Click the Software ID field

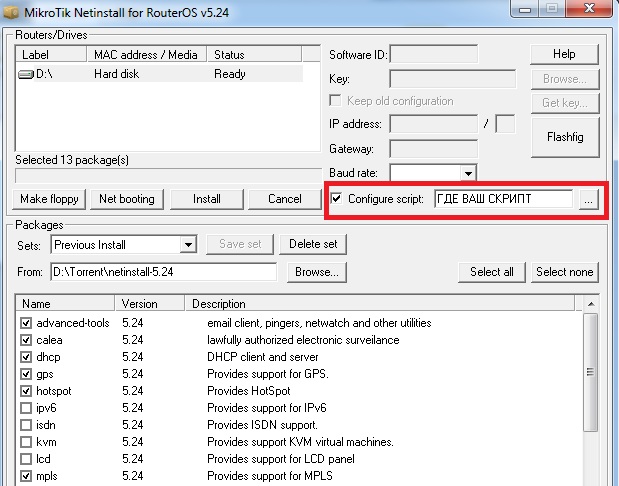pos(433,54)
